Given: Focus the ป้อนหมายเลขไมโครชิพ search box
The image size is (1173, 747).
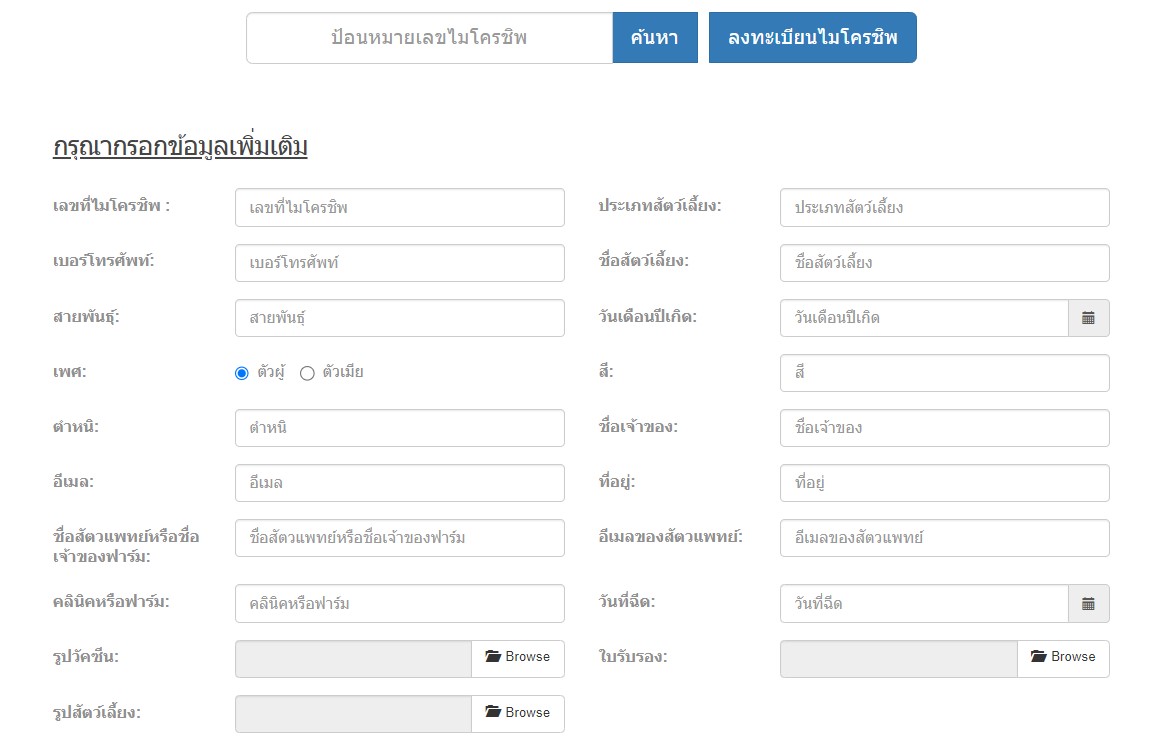Looking at the screenshot, I should coord(429,38).
